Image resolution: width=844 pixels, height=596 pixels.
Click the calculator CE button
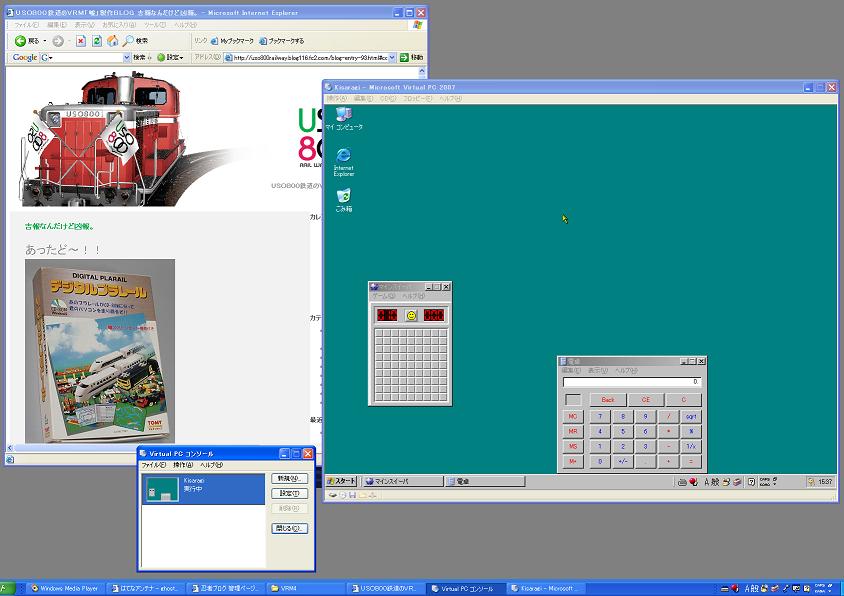(646, 400)
